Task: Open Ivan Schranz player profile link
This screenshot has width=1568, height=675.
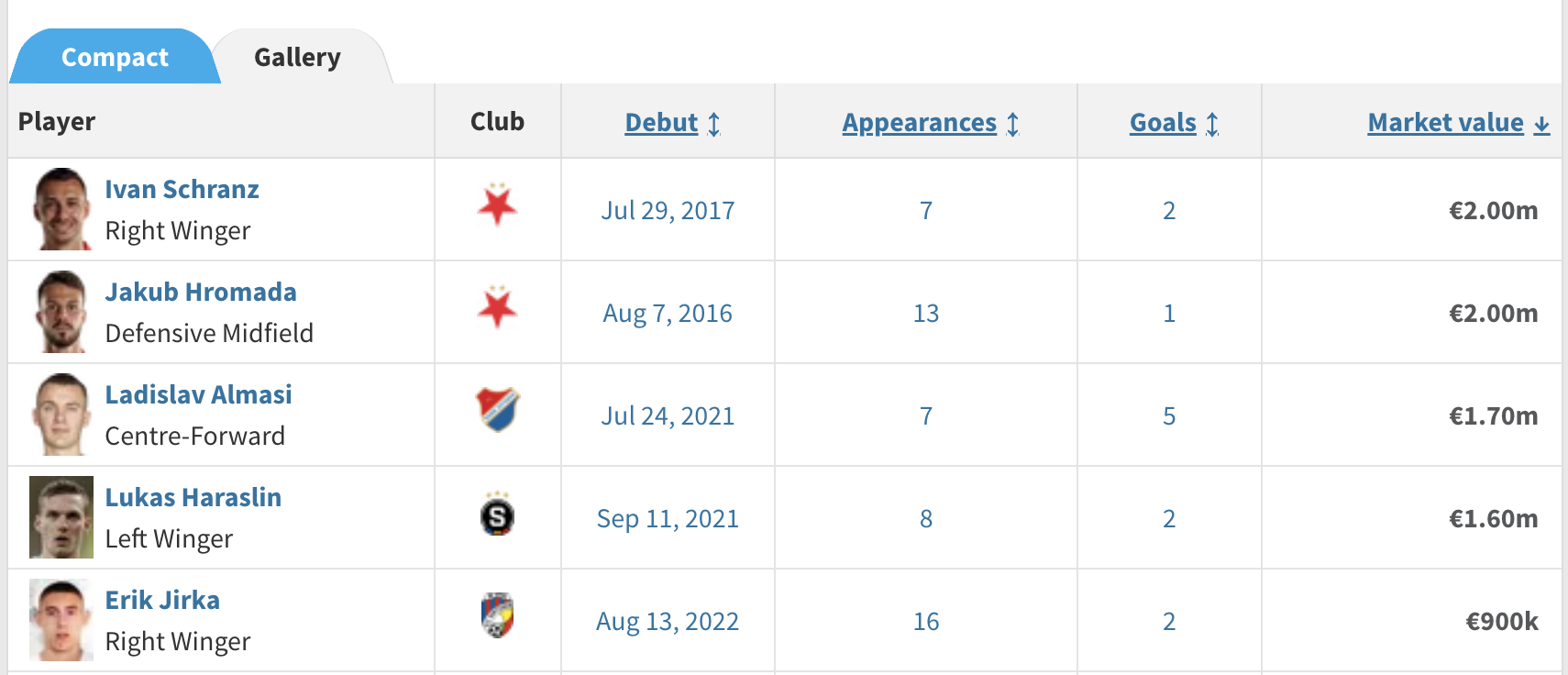Action: (182, 189)
